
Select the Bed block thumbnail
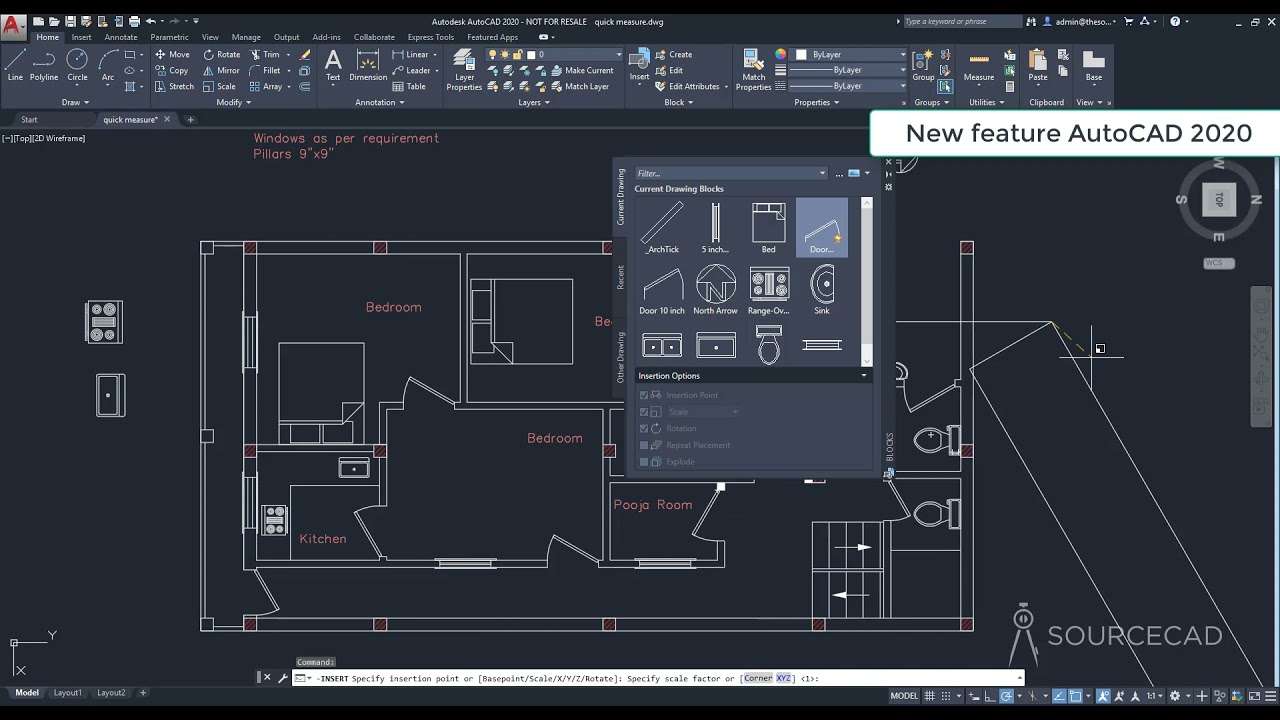point(768,228)
